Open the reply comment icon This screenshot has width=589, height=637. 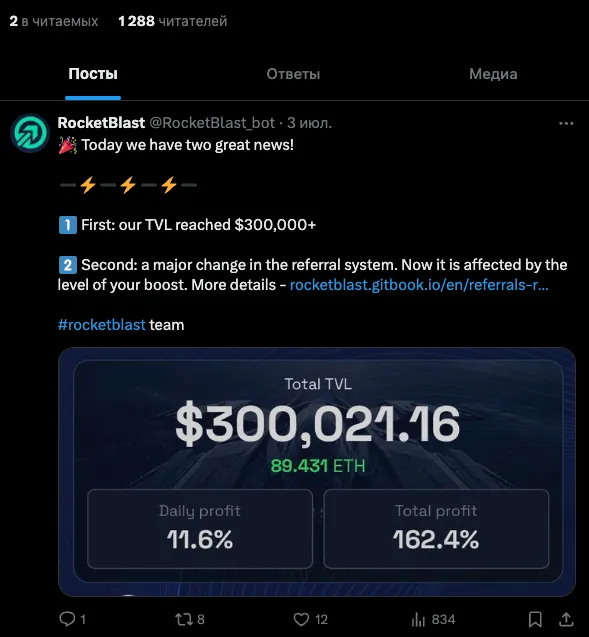tap(67, 619)
